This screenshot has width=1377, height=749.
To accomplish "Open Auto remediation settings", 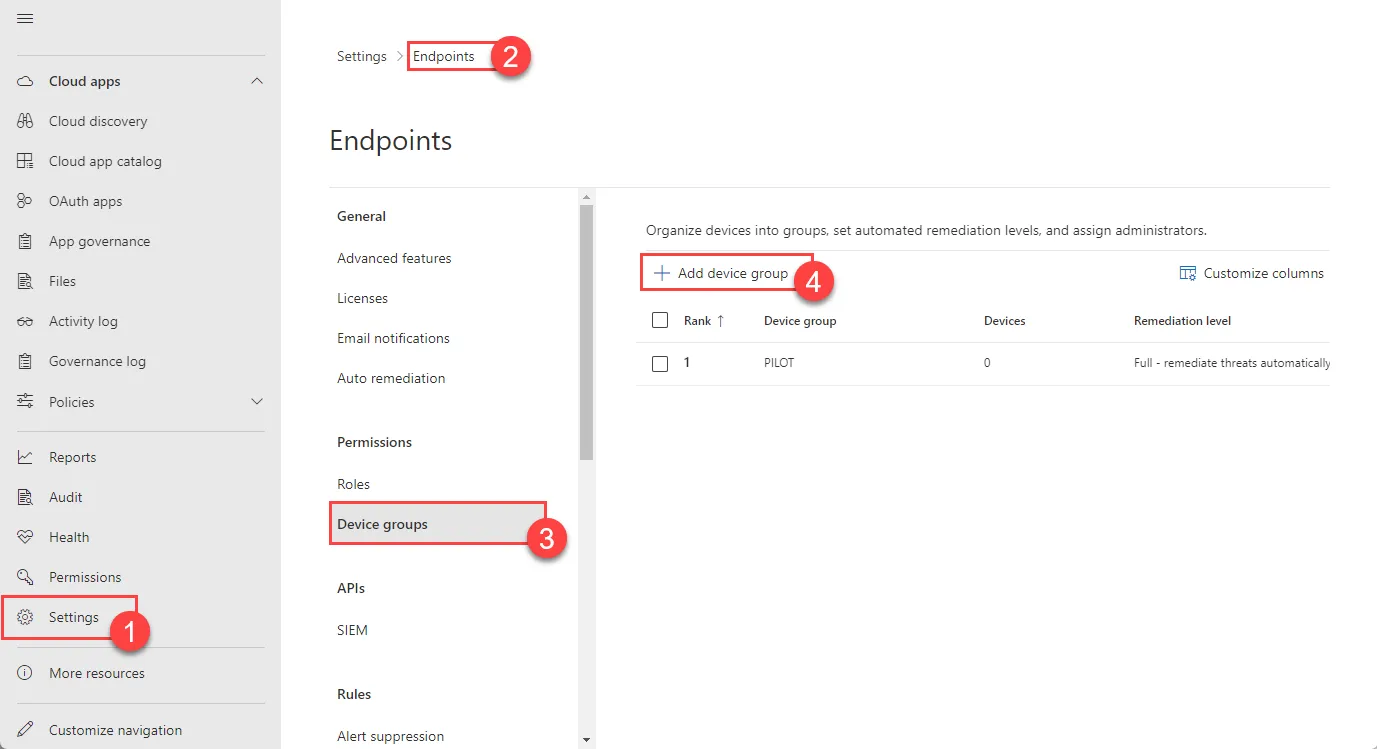I will [391, 378].
